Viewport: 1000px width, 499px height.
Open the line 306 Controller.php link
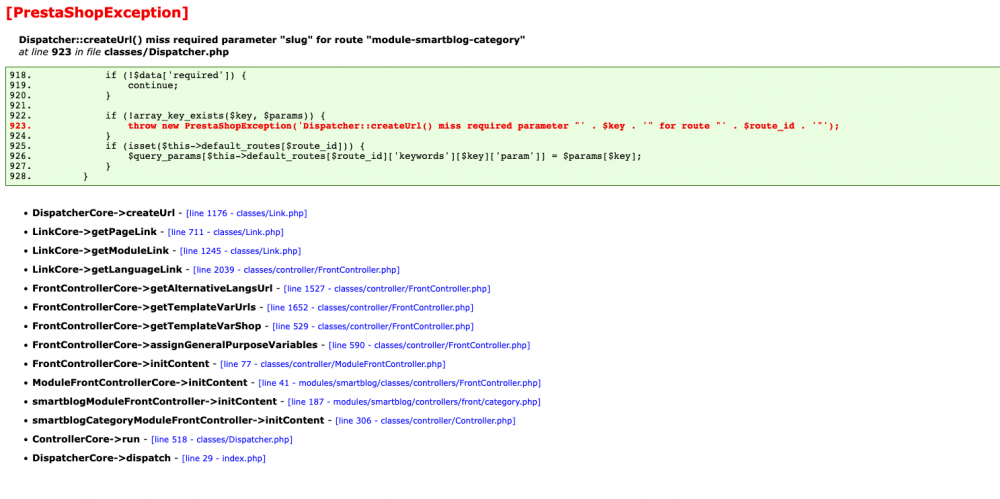pos(425,421)
